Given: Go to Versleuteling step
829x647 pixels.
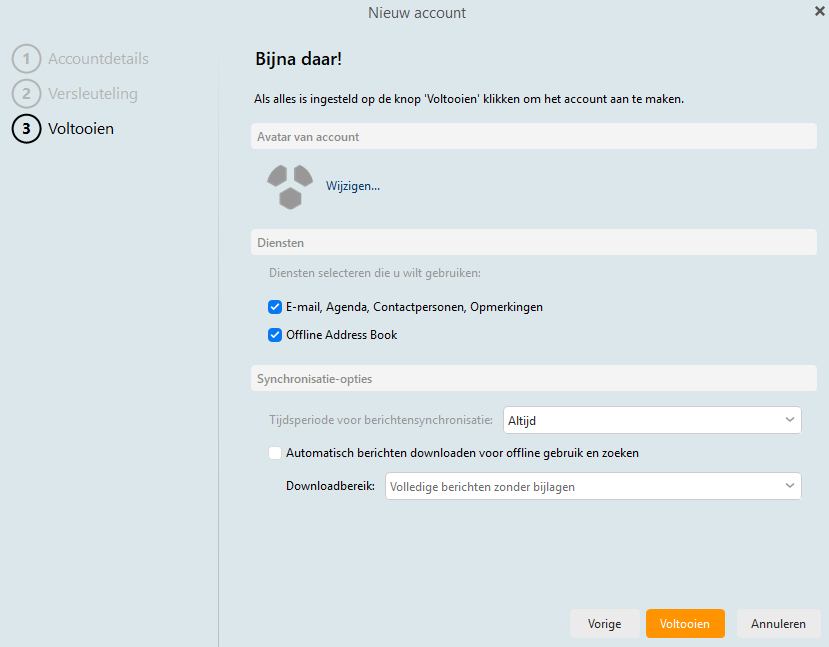Looking at the screenshot, I should click(x=93, y=94).
